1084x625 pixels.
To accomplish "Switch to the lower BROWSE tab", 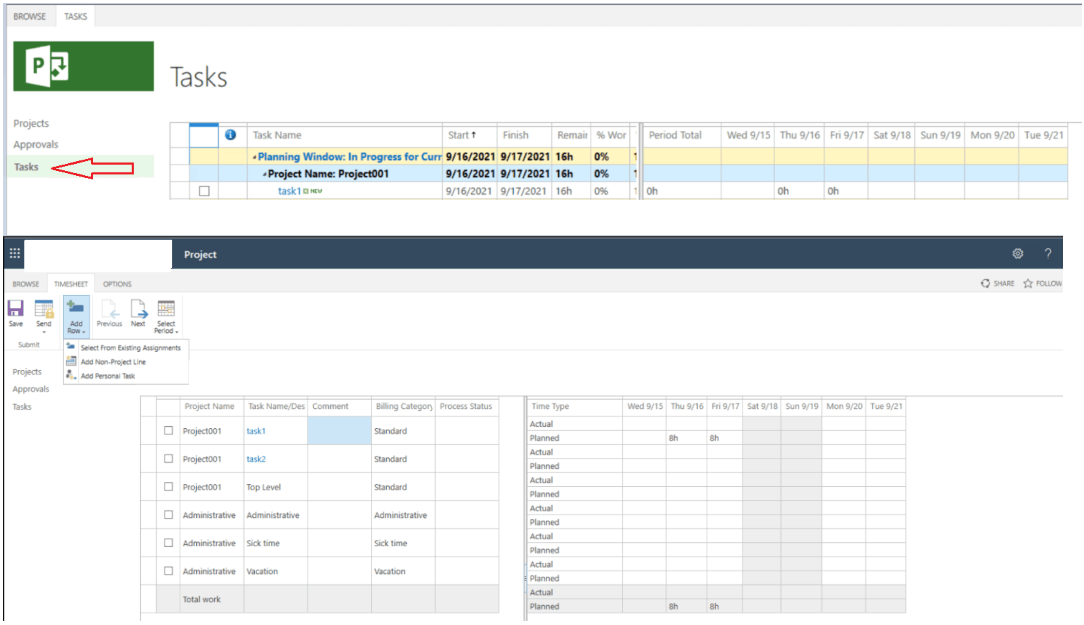I will 26,283.
